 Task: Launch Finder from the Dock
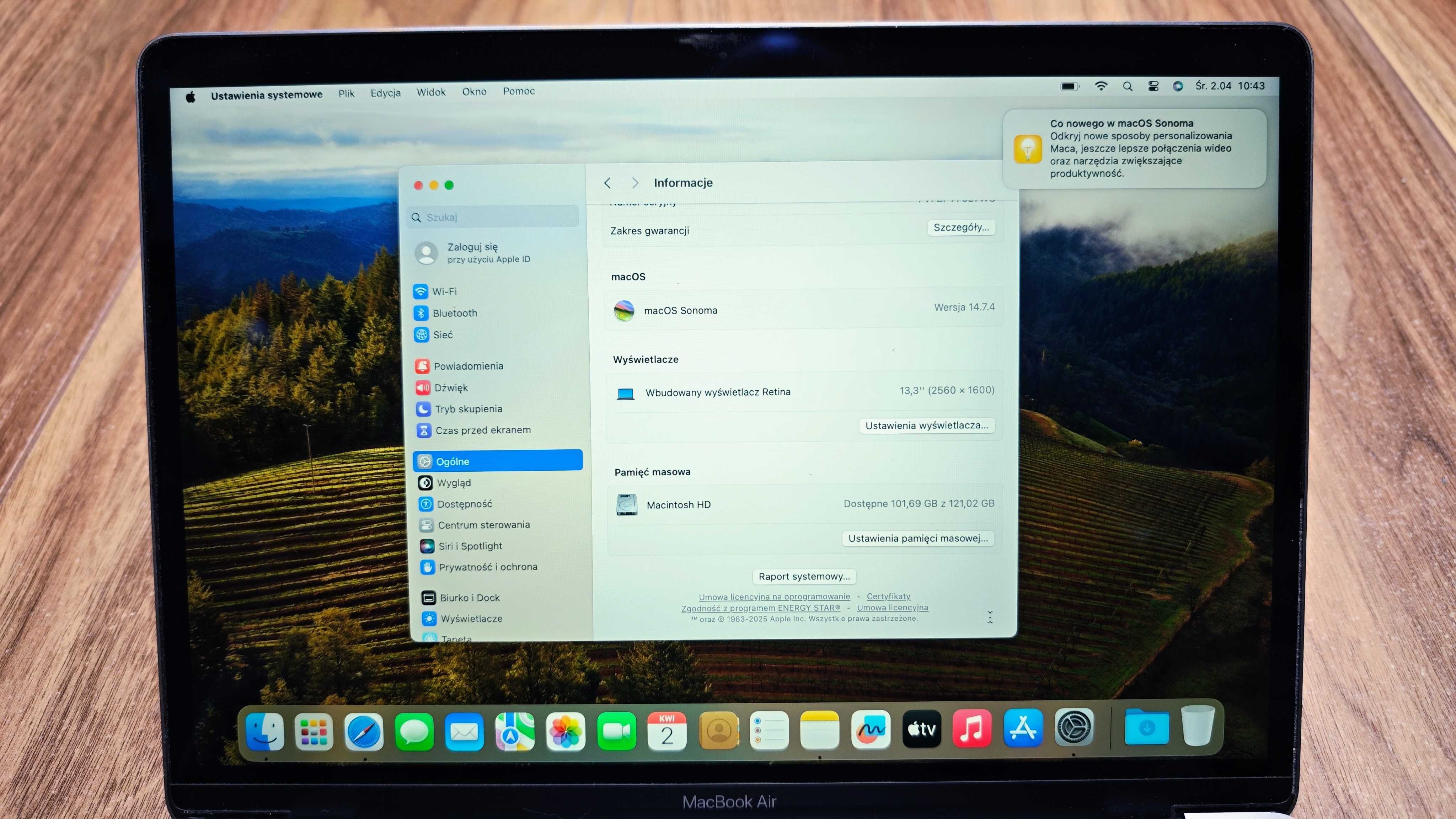(264, 732)
